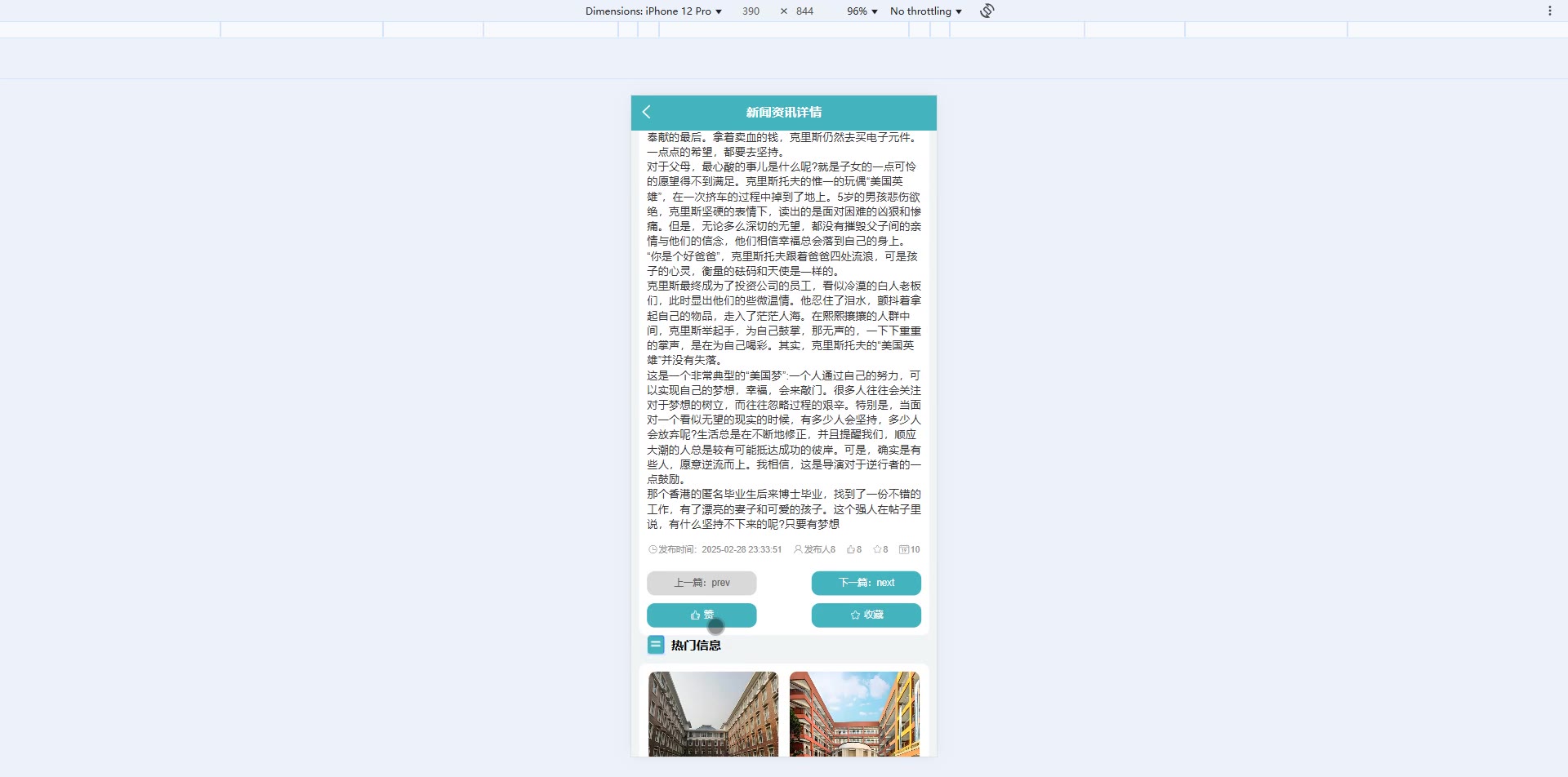Click the comment count icon showing 10
This screenshot has height=777, width=1568.
[x=904, y=550]
